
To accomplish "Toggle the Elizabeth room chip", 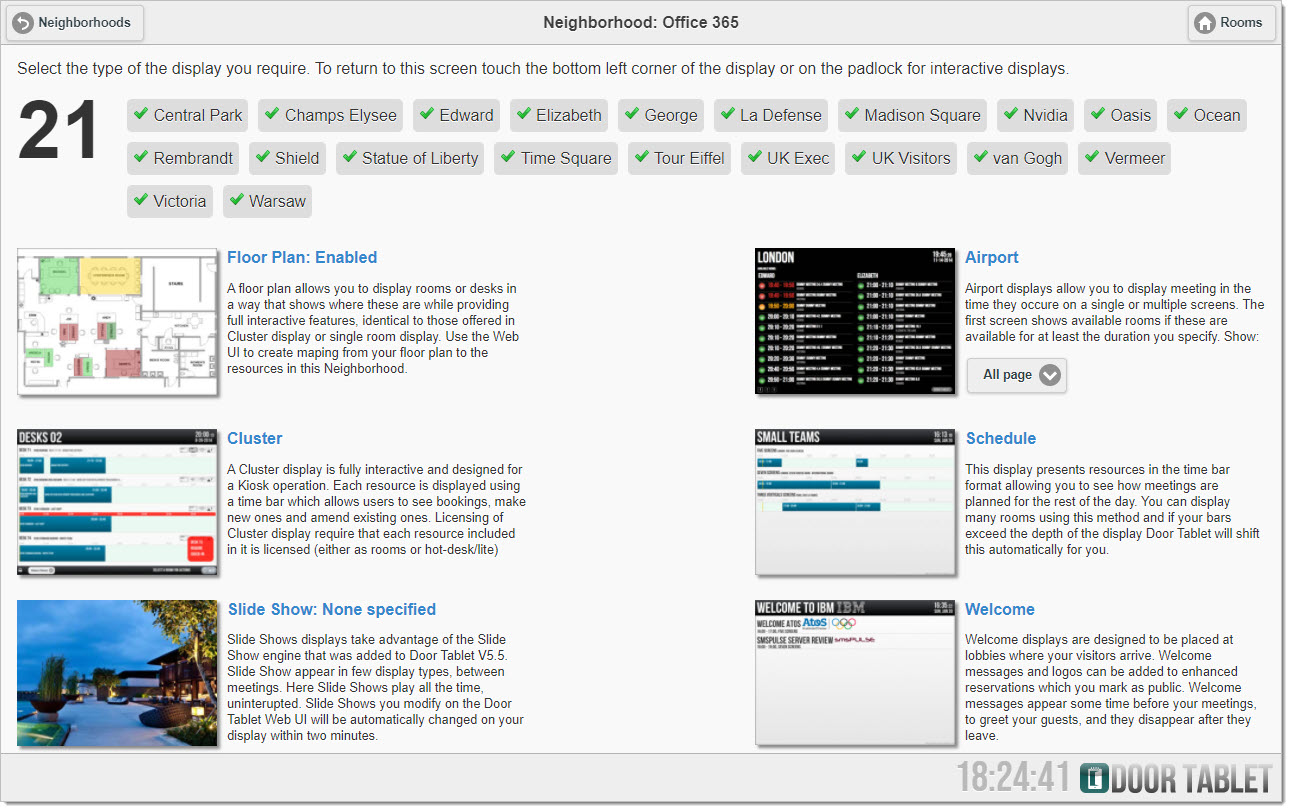I will tap(559, 115).
